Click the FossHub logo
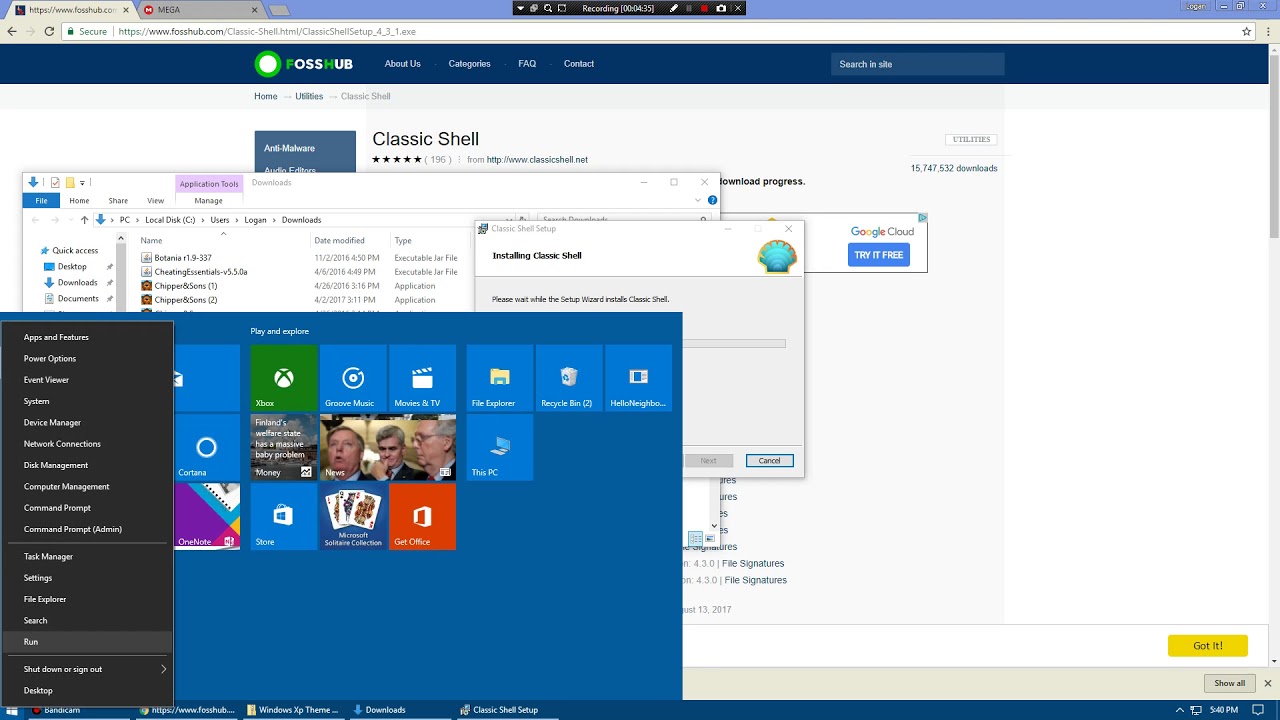Image resolution: width=1280 pixels, height=720 pixels. [304, 64]
